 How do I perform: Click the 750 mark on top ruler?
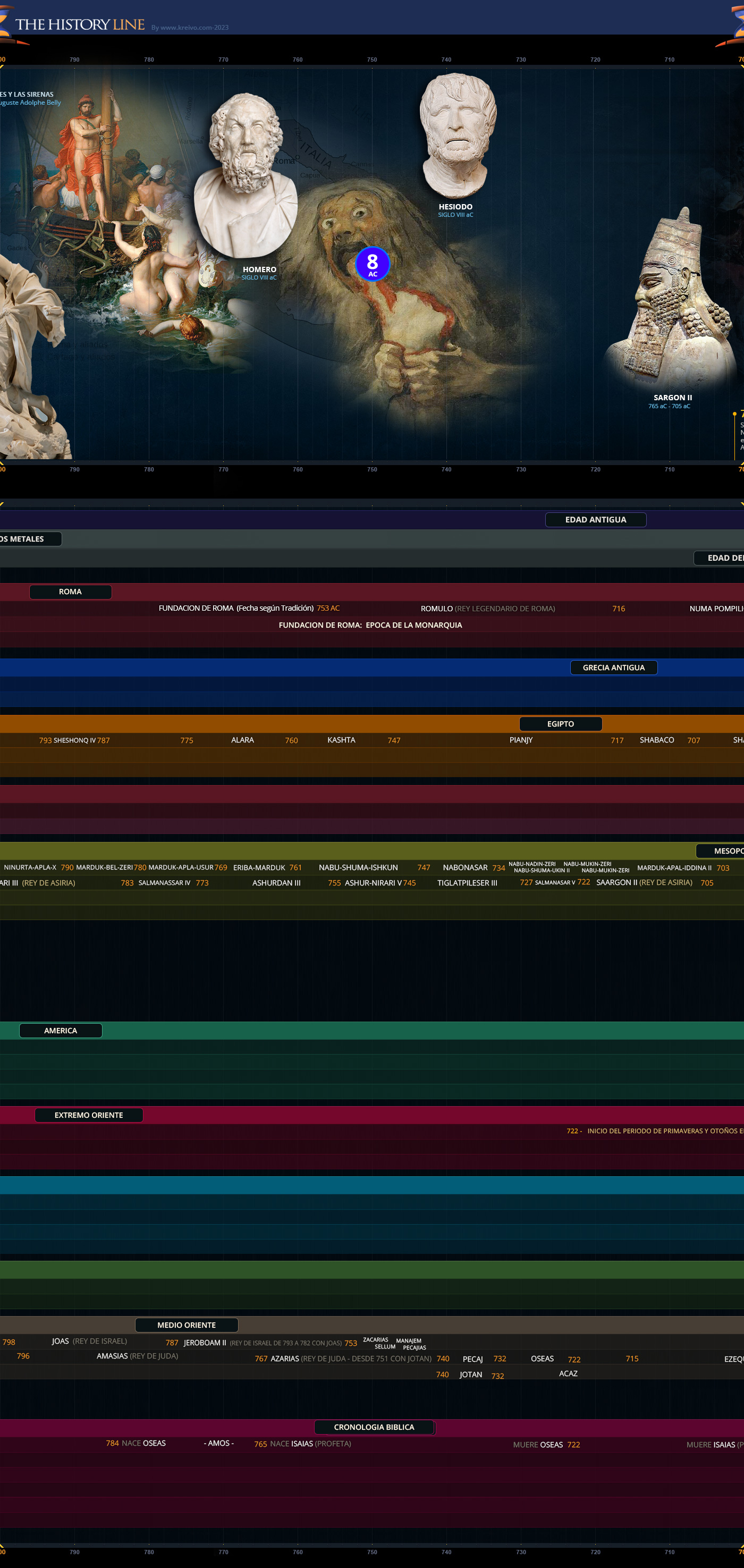tap(371, 60)
